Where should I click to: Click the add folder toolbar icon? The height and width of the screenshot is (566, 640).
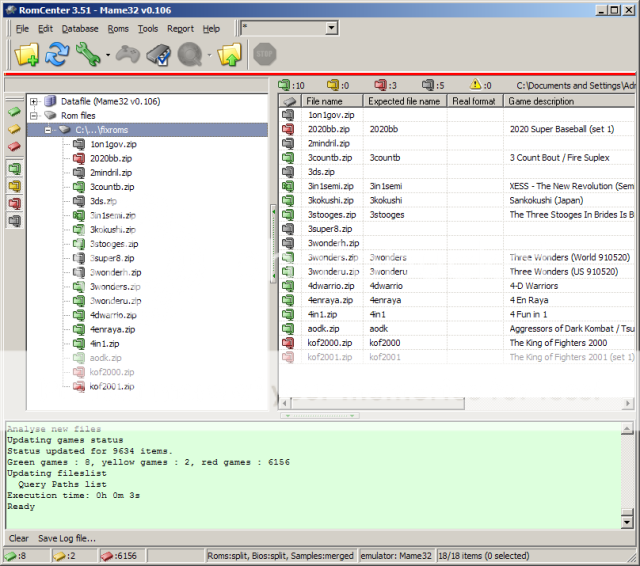tap(26, 56)
